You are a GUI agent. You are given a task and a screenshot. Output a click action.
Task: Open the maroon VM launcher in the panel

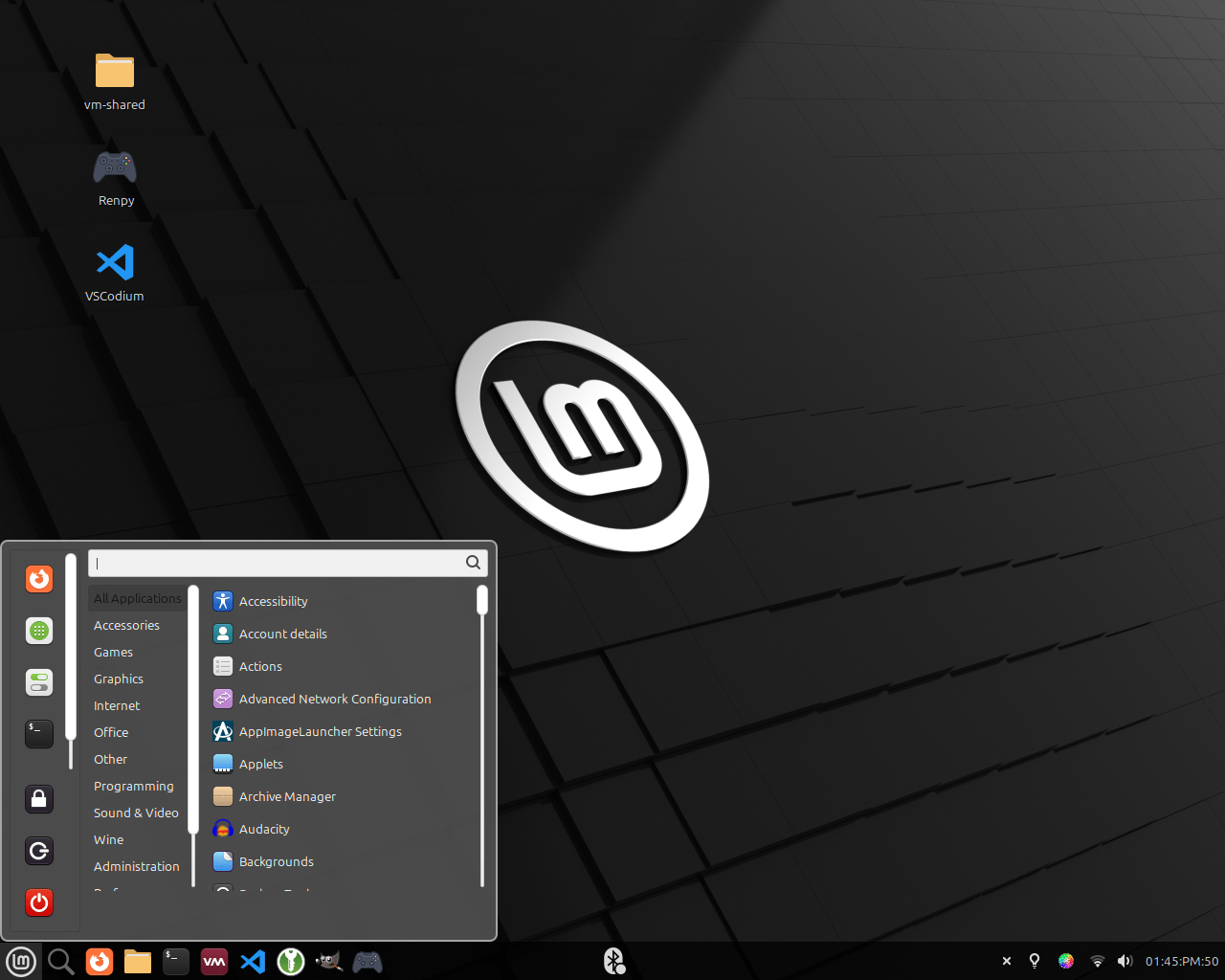(x=214, y=961)
